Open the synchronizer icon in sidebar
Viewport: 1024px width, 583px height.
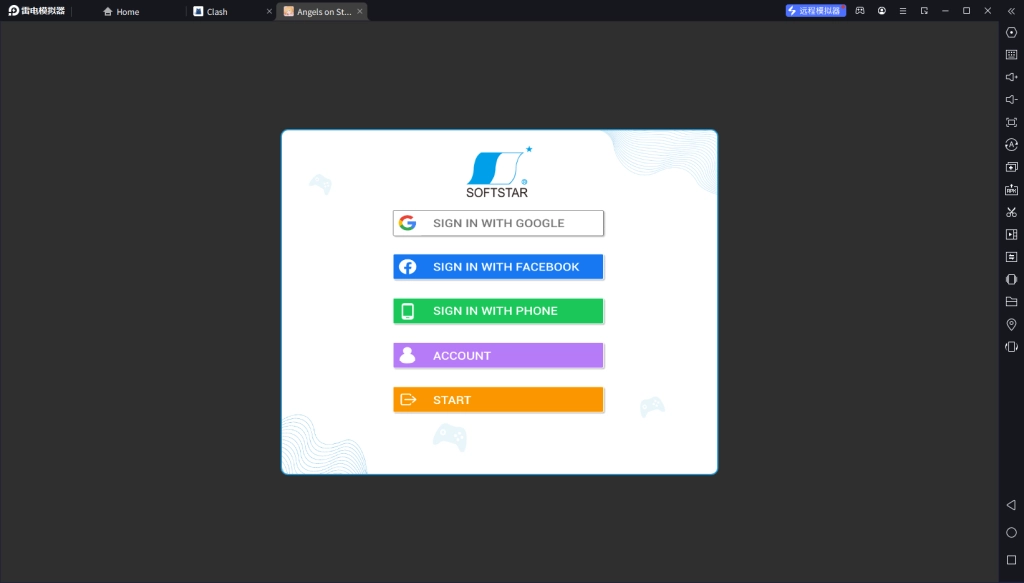(x=1012, y=257)
